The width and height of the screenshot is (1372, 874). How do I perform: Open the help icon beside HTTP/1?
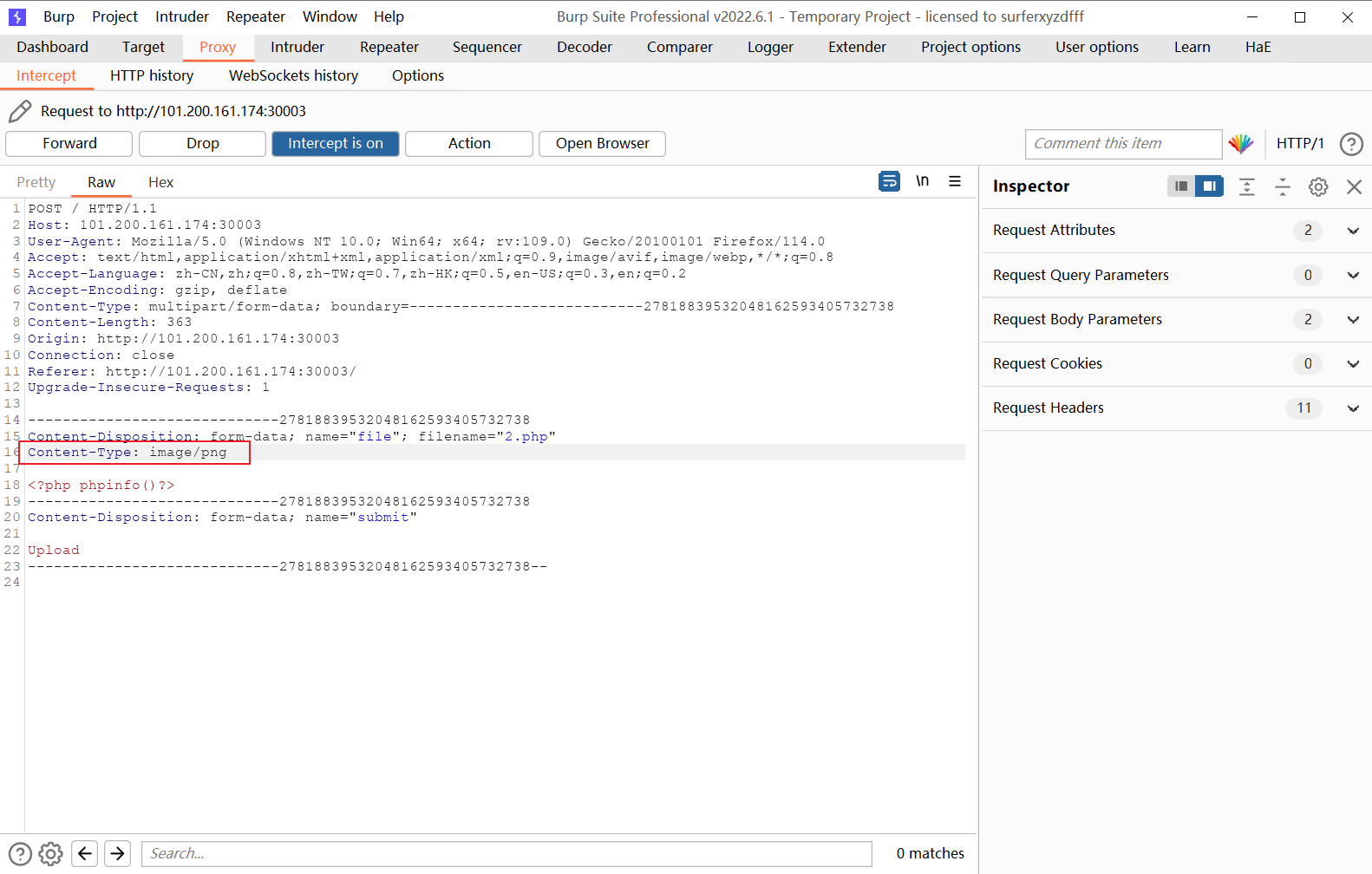coord(1351,144)
